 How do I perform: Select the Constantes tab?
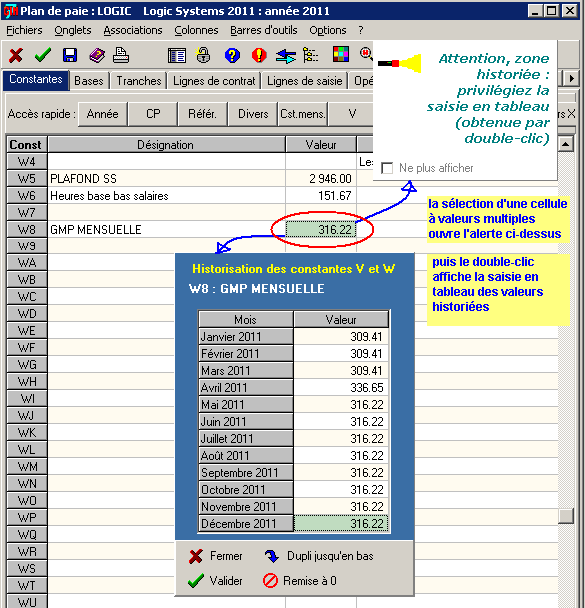pyautogui.click(x=36, y=79)
